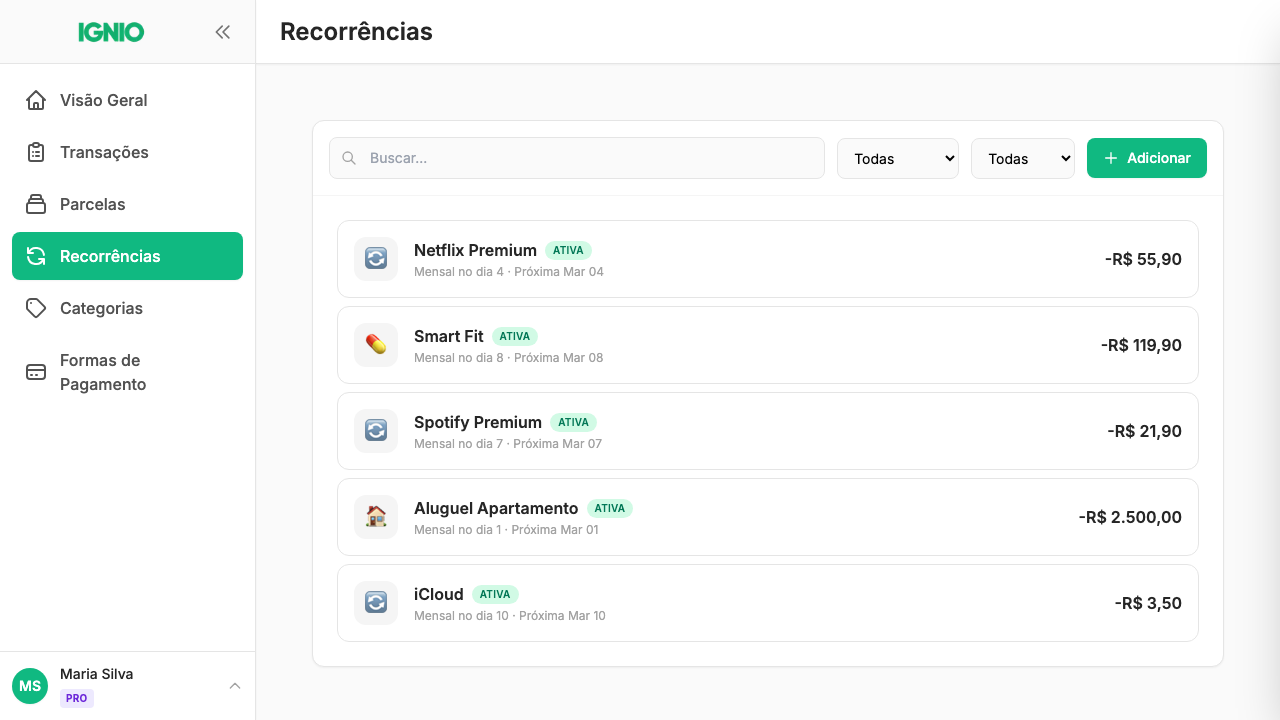
Task: Open the second Todas filter dropdown
Action: coord(1022,158)
